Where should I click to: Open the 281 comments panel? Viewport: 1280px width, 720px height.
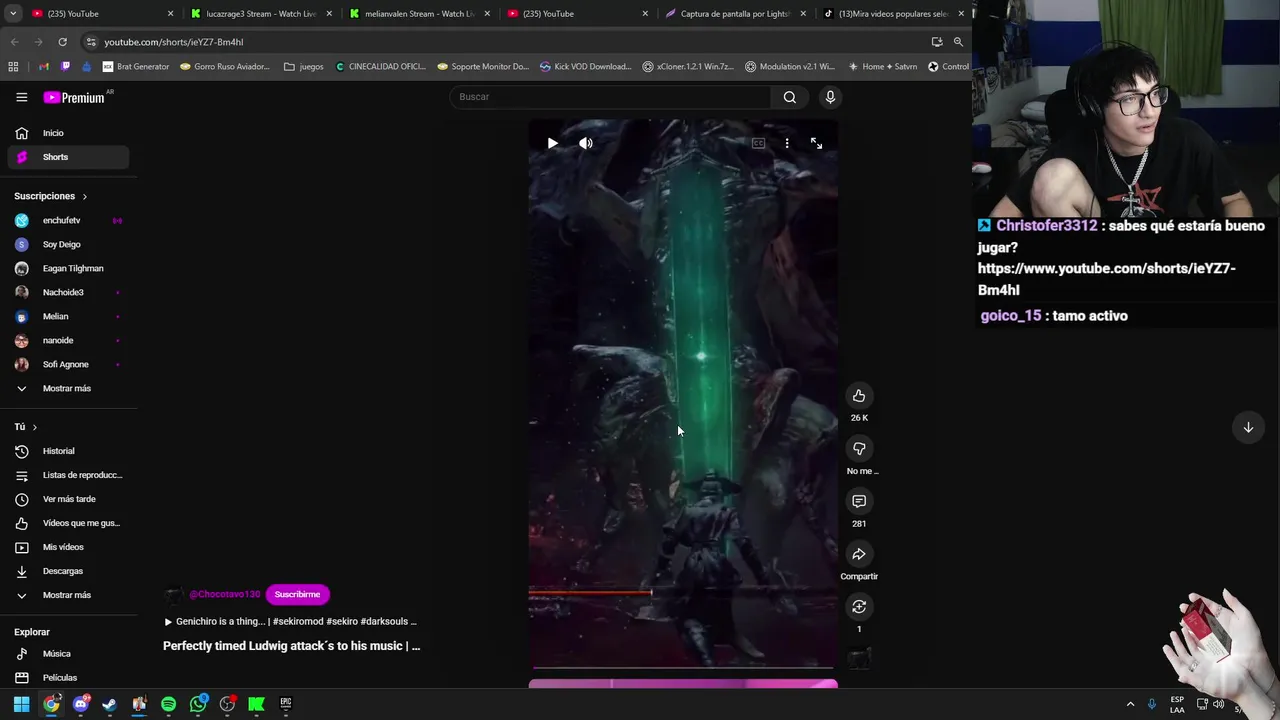(x=859, y=501)
